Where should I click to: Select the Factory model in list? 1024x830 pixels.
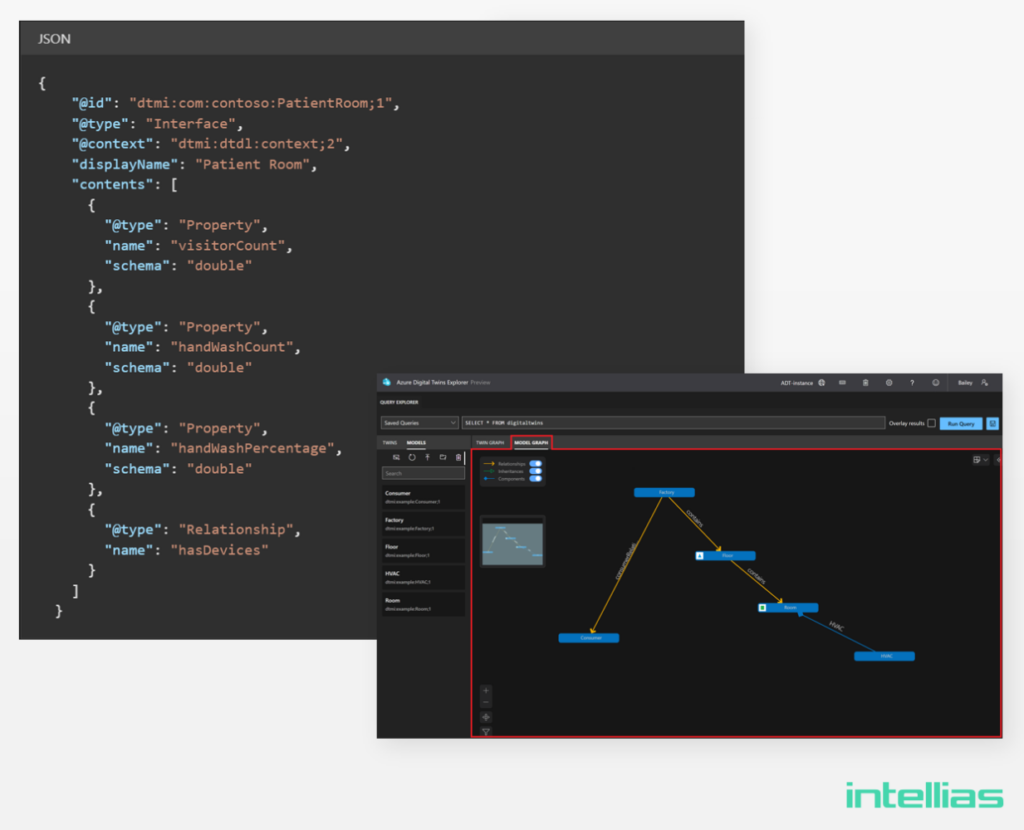pos(422,523)
